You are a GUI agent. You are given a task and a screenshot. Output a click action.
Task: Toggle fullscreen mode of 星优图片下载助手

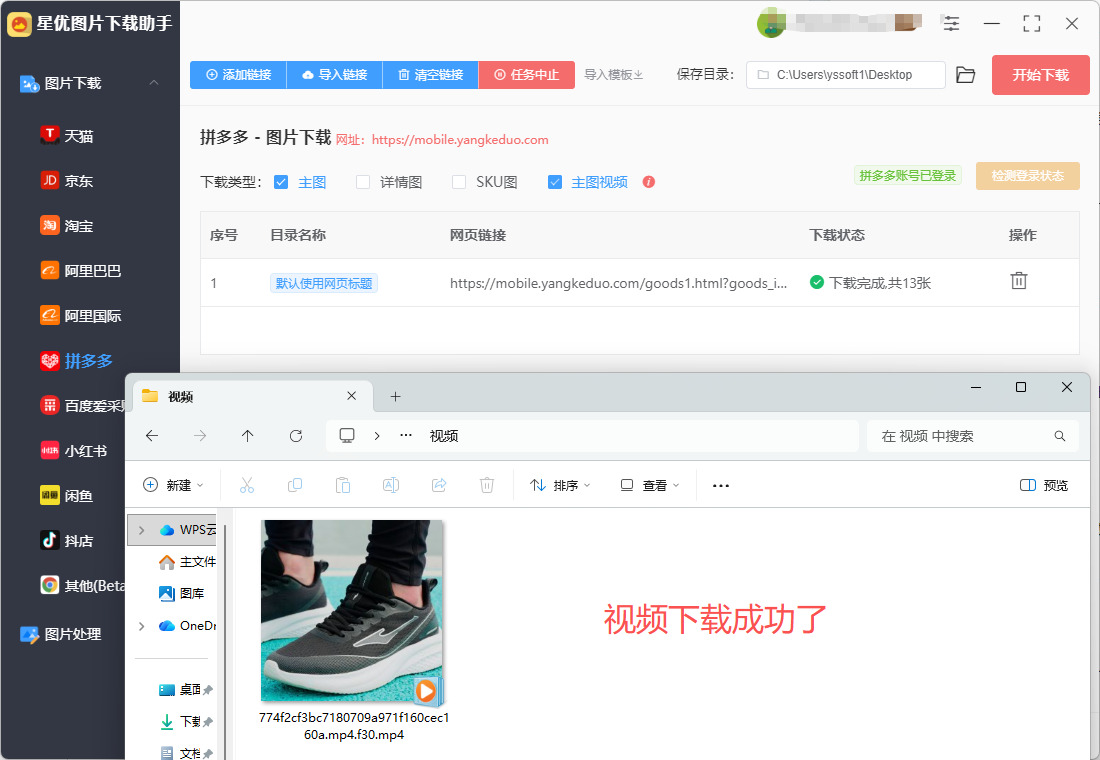[x=1031, y=23]
